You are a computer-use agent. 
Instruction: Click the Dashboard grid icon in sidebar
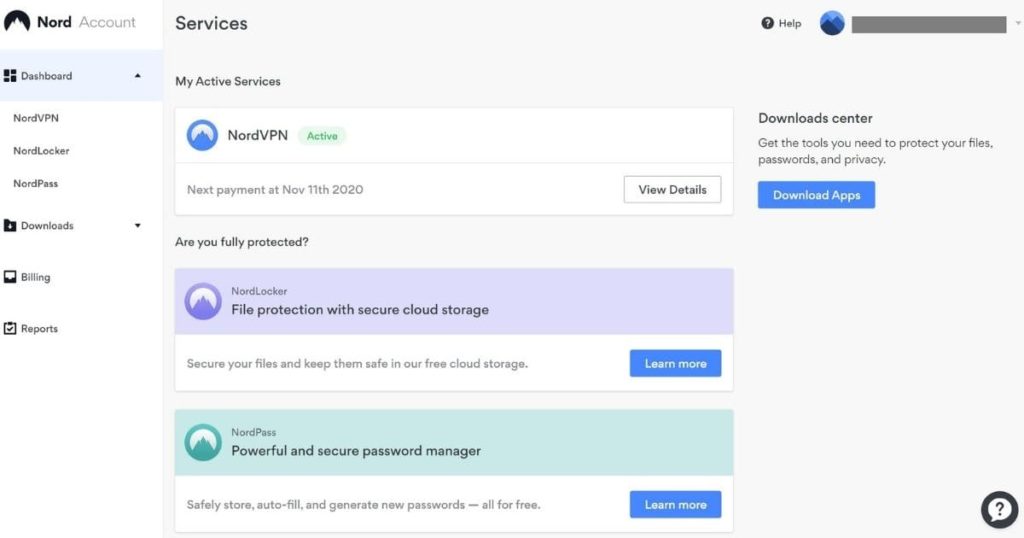pyautogui.click(x=10, y=76)
